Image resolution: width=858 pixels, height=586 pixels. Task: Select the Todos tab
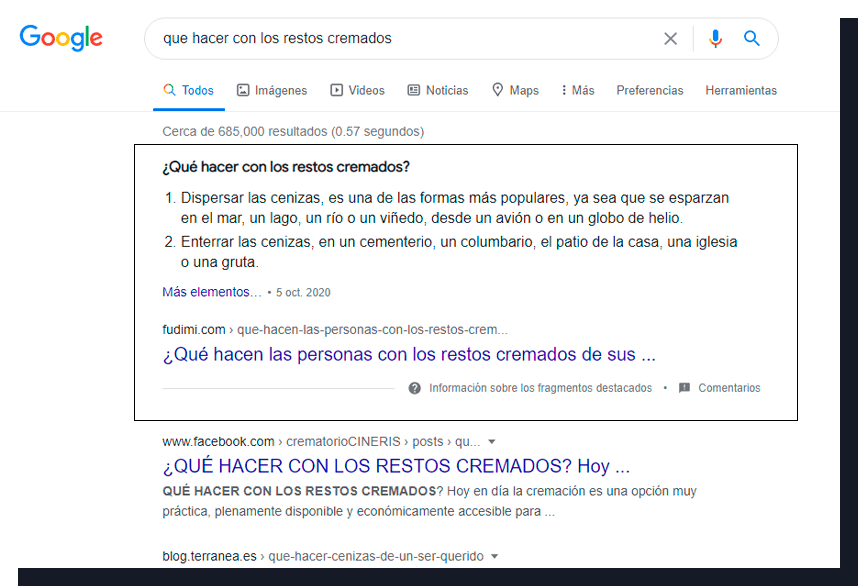click(x=189, y=90)
